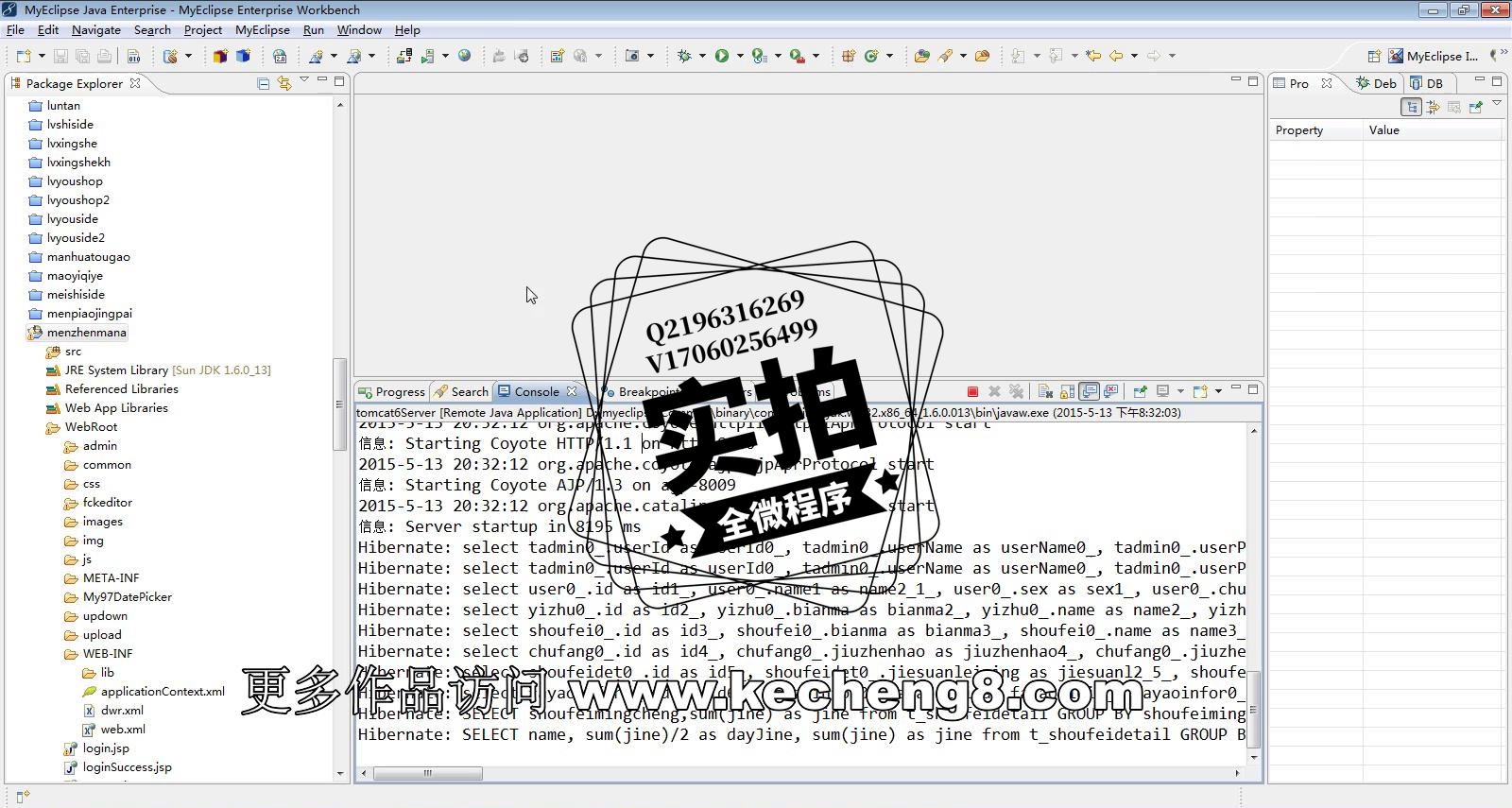
Task: Toggle Scroll Lock in the console
Action: [1067, 391]
